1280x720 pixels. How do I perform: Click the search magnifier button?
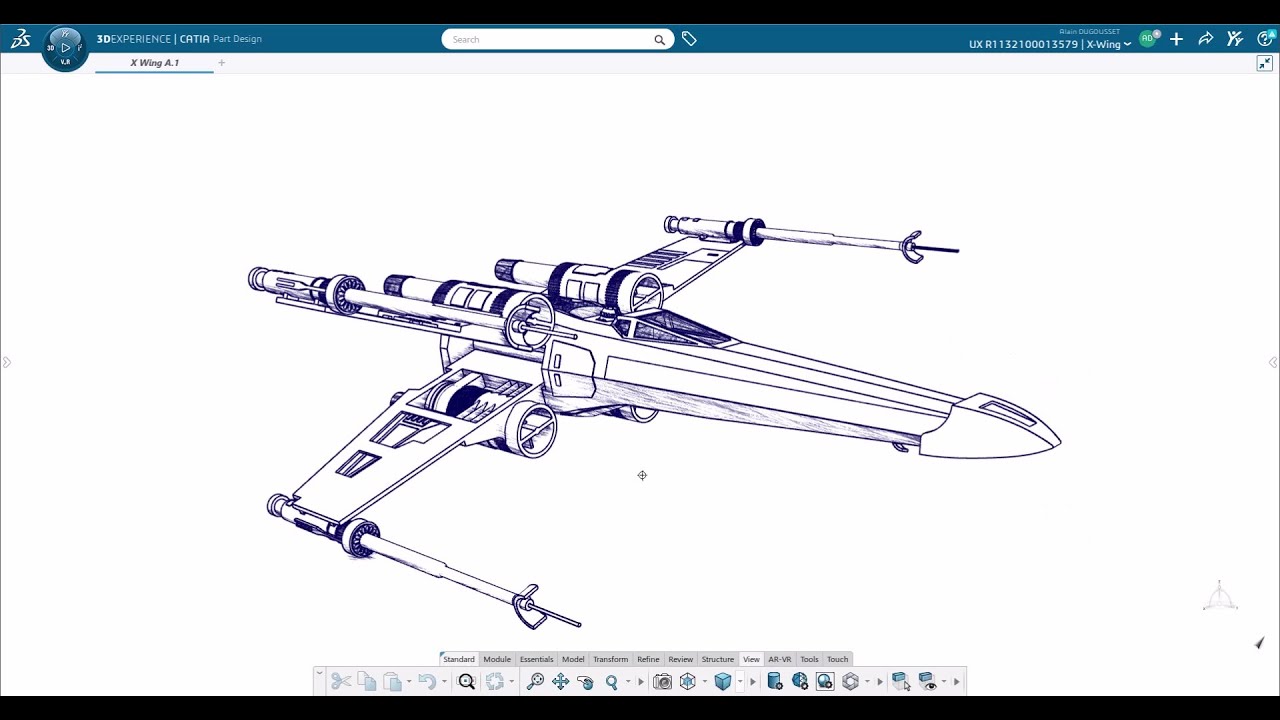tap(659, 40)
